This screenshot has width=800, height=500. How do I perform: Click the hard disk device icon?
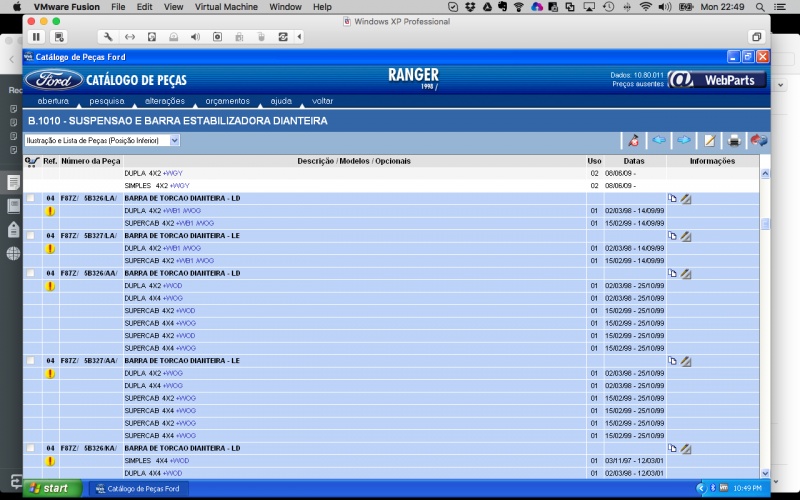tap(152, 37)
